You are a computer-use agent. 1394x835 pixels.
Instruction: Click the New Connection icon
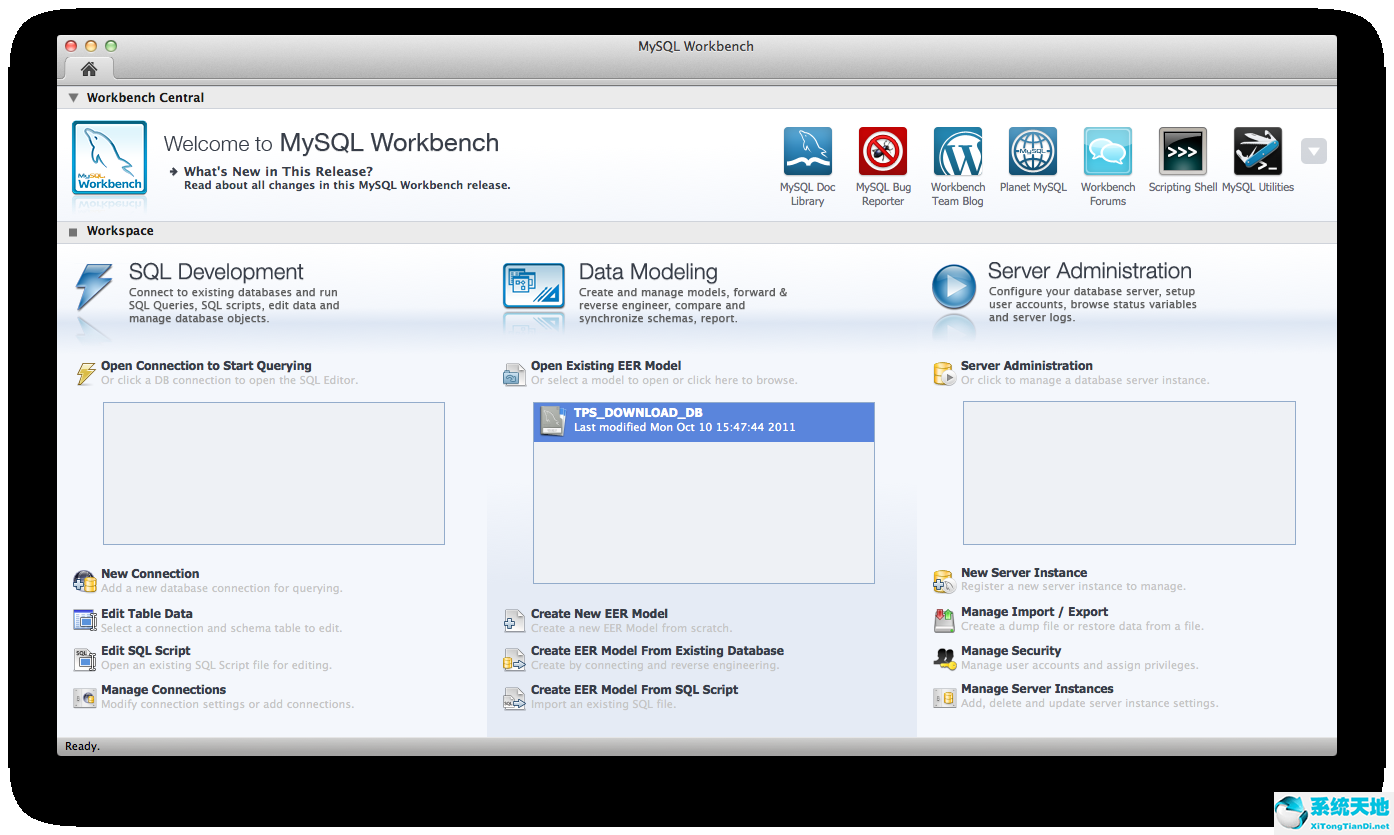84,580
